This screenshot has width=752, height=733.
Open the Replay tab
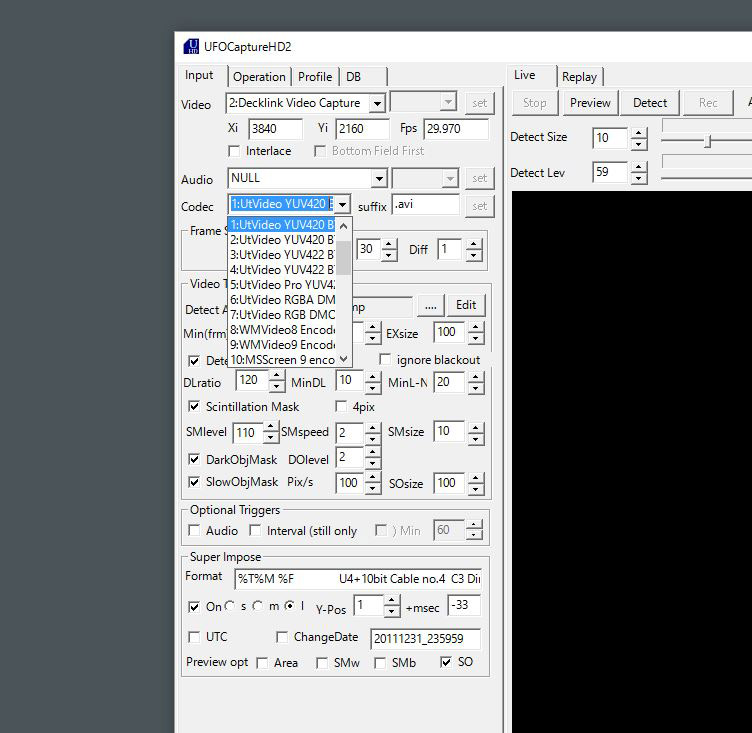coord(579,77)
